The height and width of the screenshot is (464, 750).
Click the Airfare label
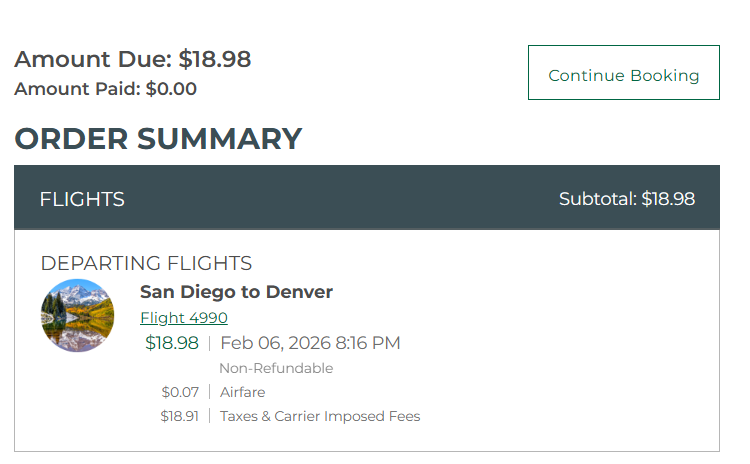tap(243, 392)
